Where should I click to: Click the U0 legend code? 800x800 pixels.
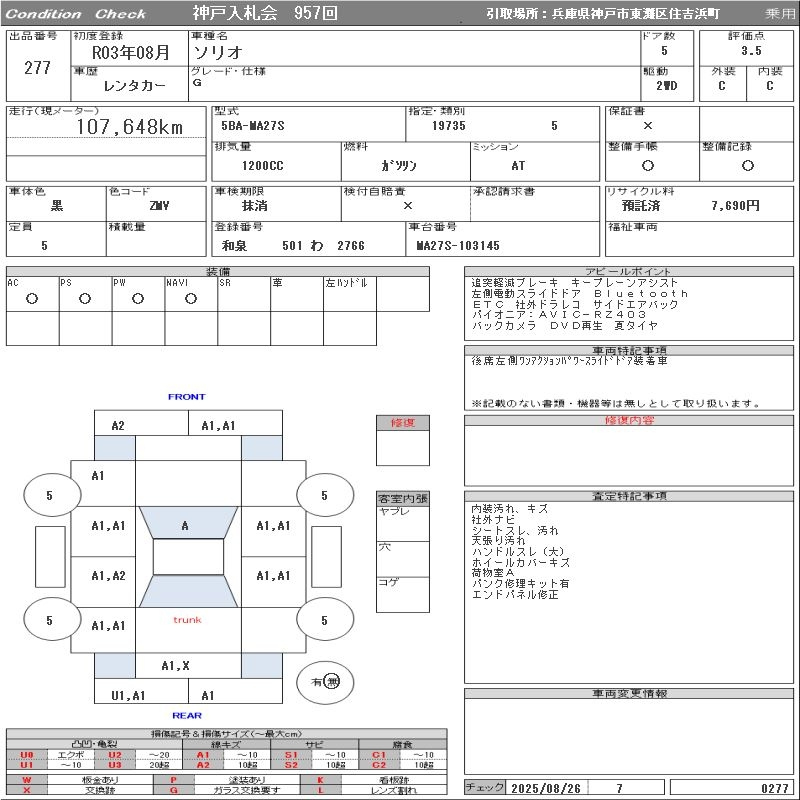tap(27, 755)
